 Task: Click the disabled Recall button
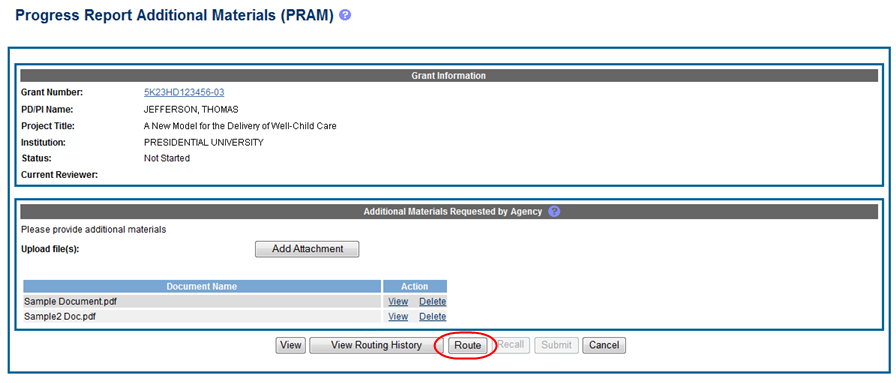pyautogui.click(x=511, y=345)
